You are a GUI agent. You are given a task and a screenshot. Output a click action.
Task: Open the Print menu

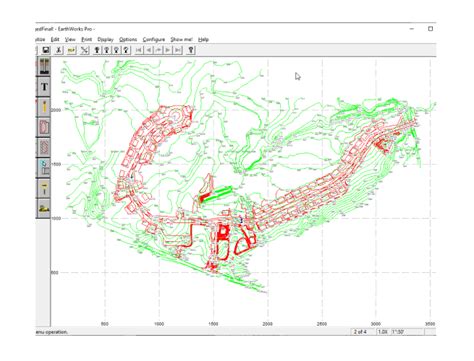[x=86, y=39]
